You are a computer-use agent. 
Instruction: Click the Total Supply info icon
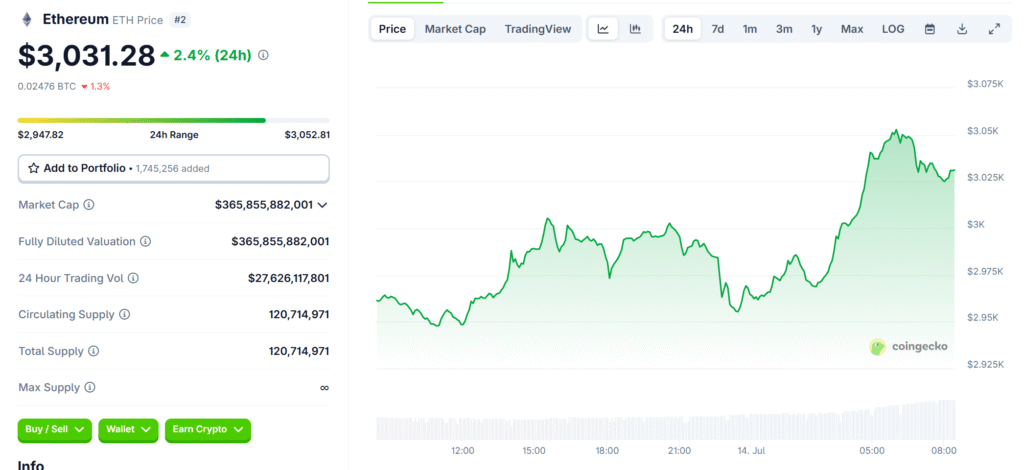click(93, 351)
